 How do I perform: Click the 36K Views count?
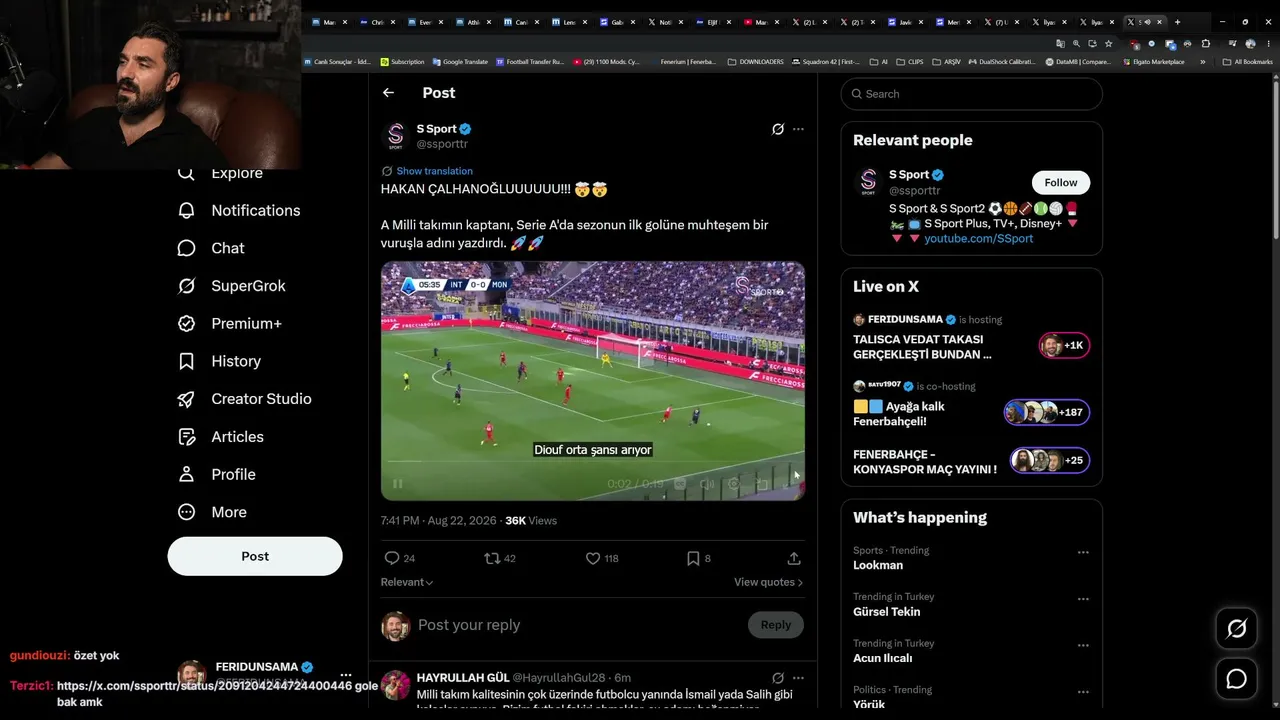pyautogui.click(x=531, y=521)
